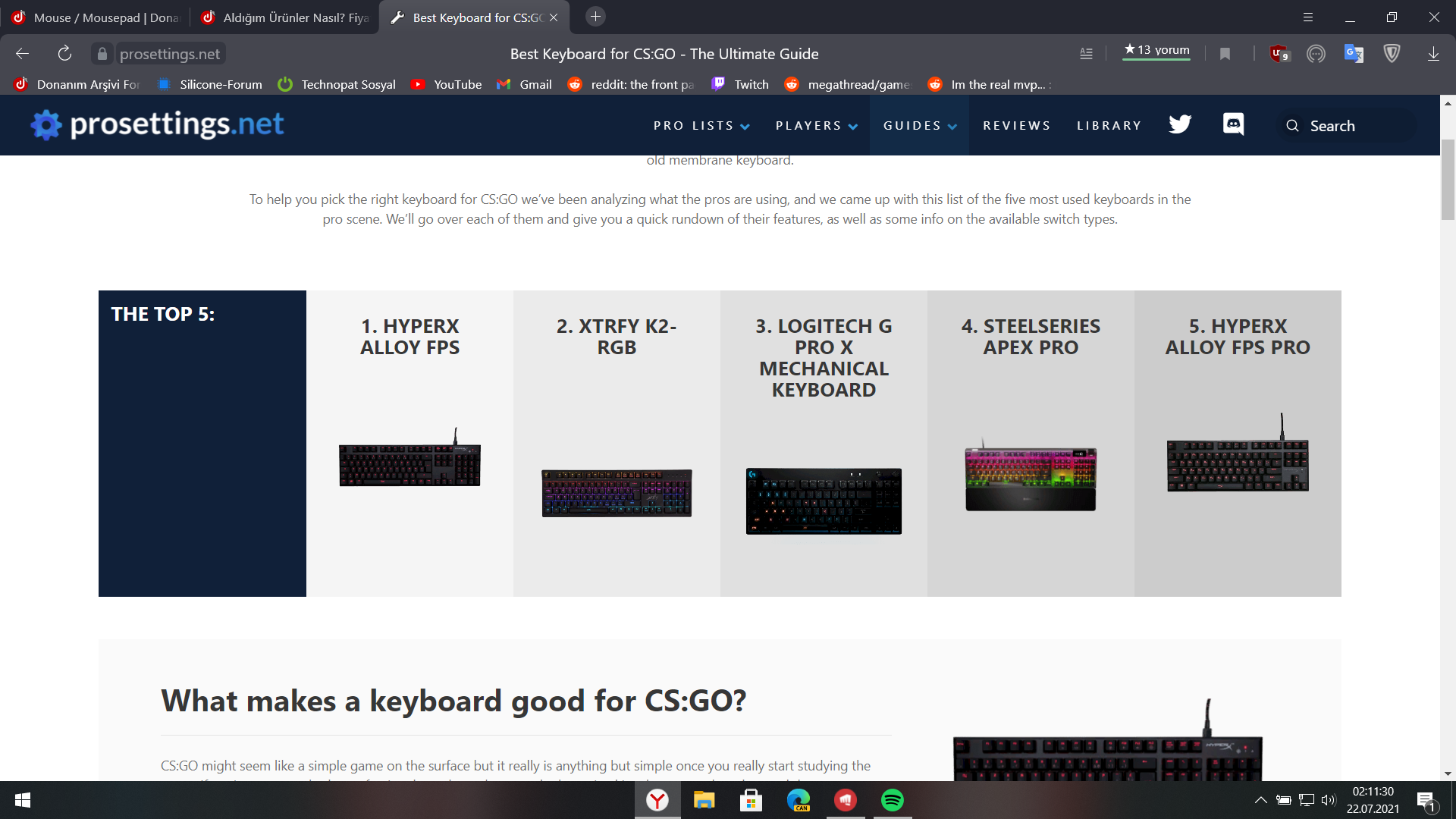Switch to Mouse / Mousepad tab
This screenshot has width=1456, height=819.
pyautogui.click(x=95, y=17)
